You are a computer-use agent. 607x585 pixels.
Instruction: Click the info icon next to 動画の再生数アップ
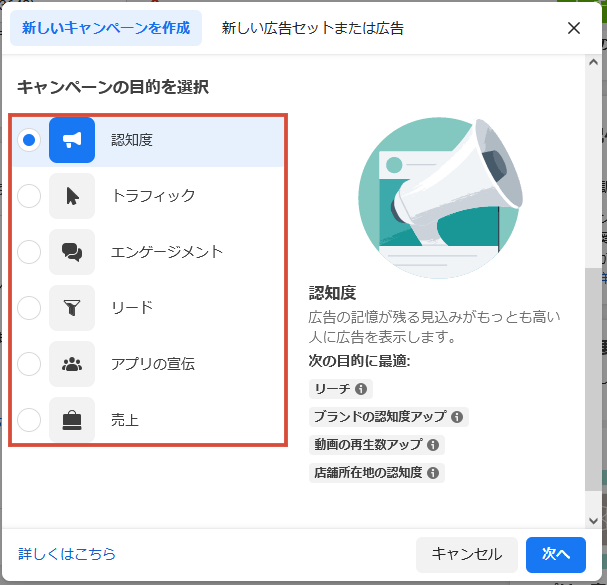(433, 445)
